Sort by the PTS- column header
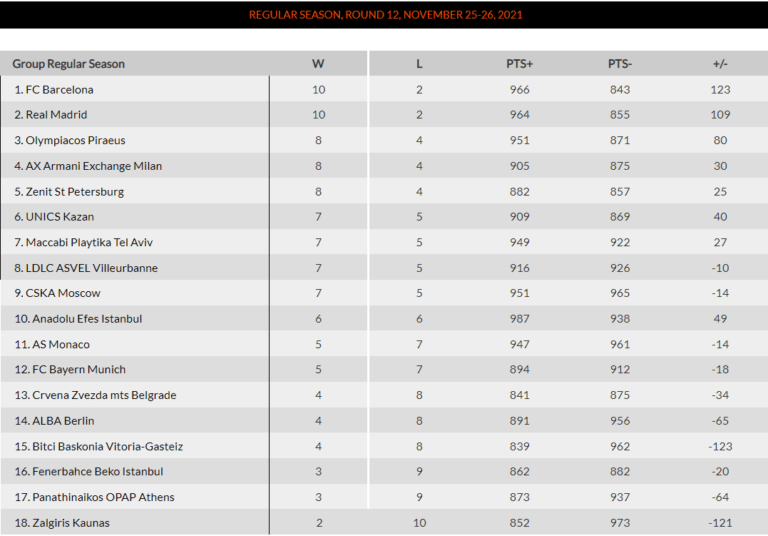This screenshot has height=536, width=768. point(620,64)
